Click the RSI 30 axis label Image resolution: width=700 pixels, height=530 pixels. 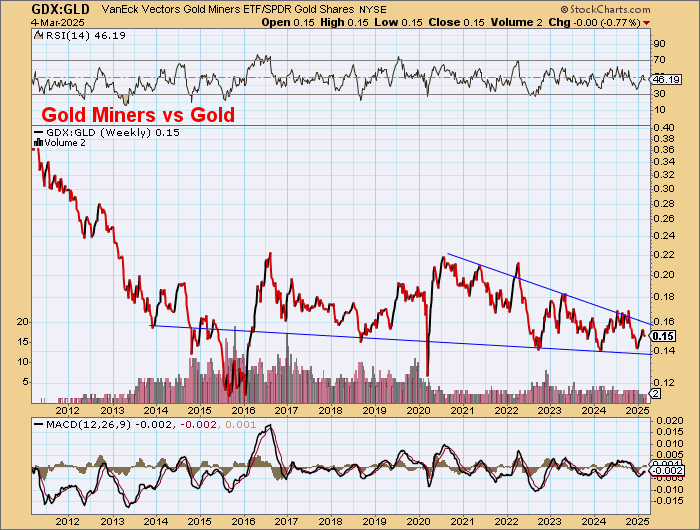(659, 94)
